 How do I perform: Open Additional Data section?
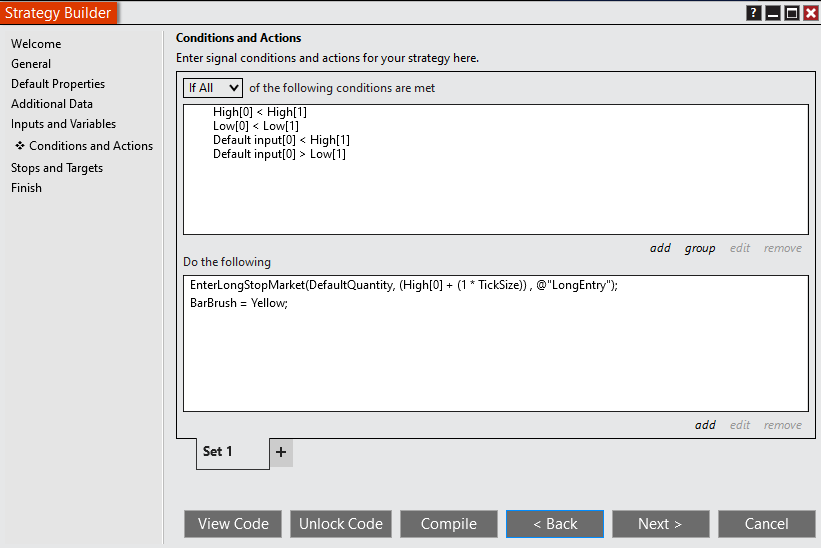coord(52,104)
